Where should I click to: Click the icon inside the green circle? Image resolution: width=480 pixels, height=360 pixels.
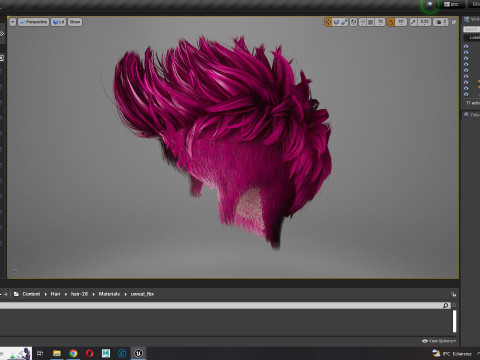coord(430,4)
